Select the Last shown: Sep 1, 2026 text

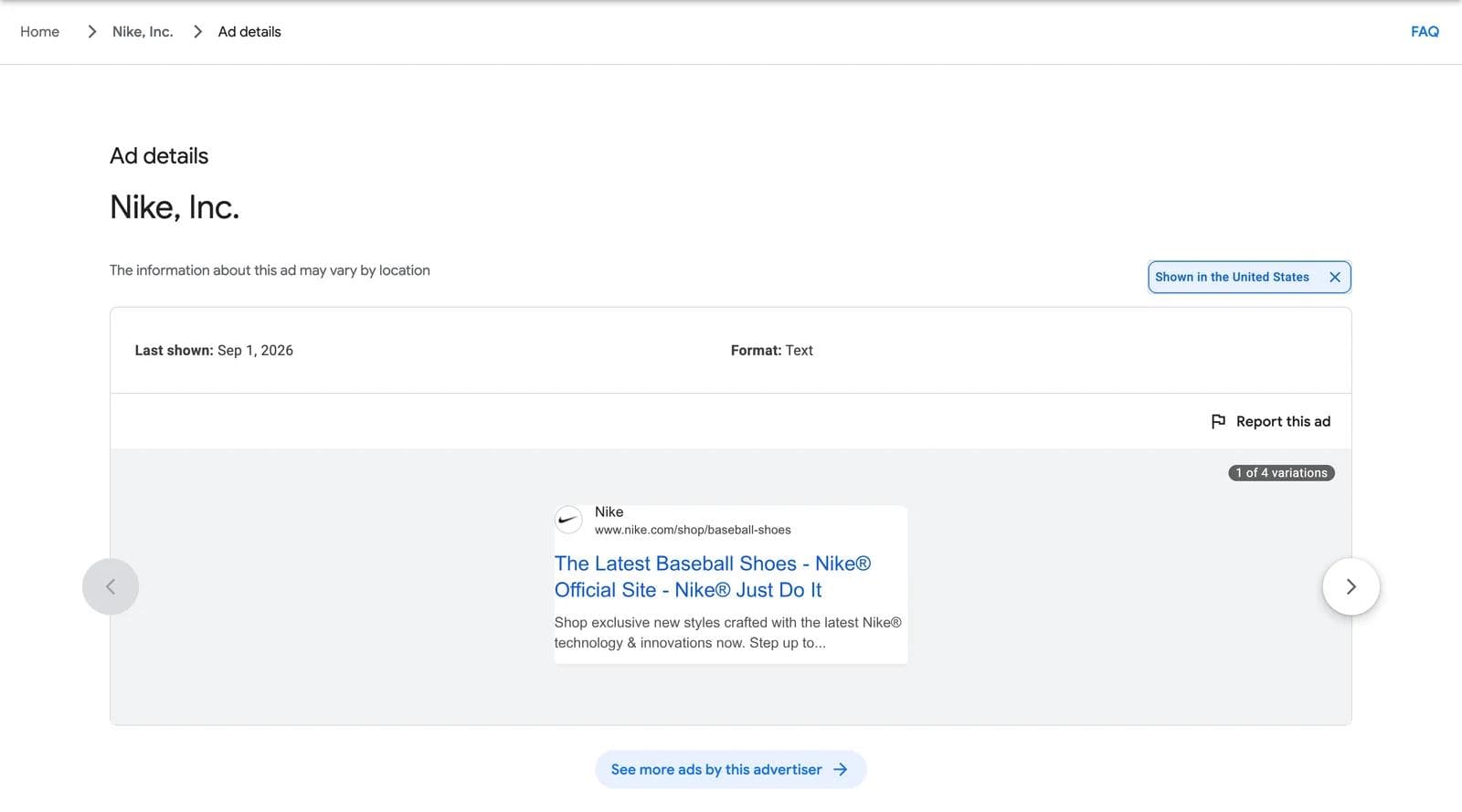(214, 350)
